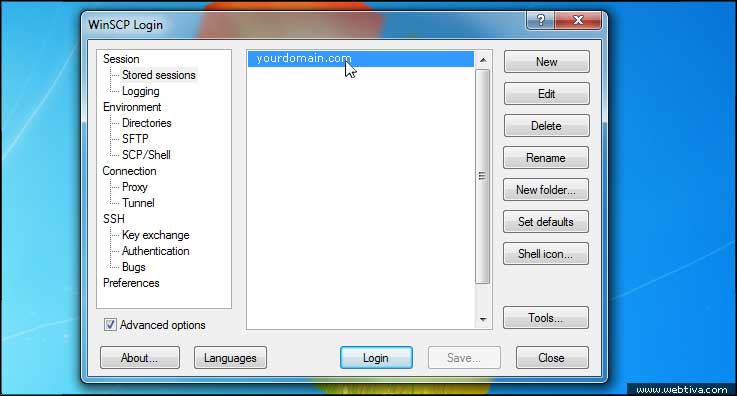Select Session in the tree
The width and height of the screenshot is (737, 396).
[x=121, y=59]
